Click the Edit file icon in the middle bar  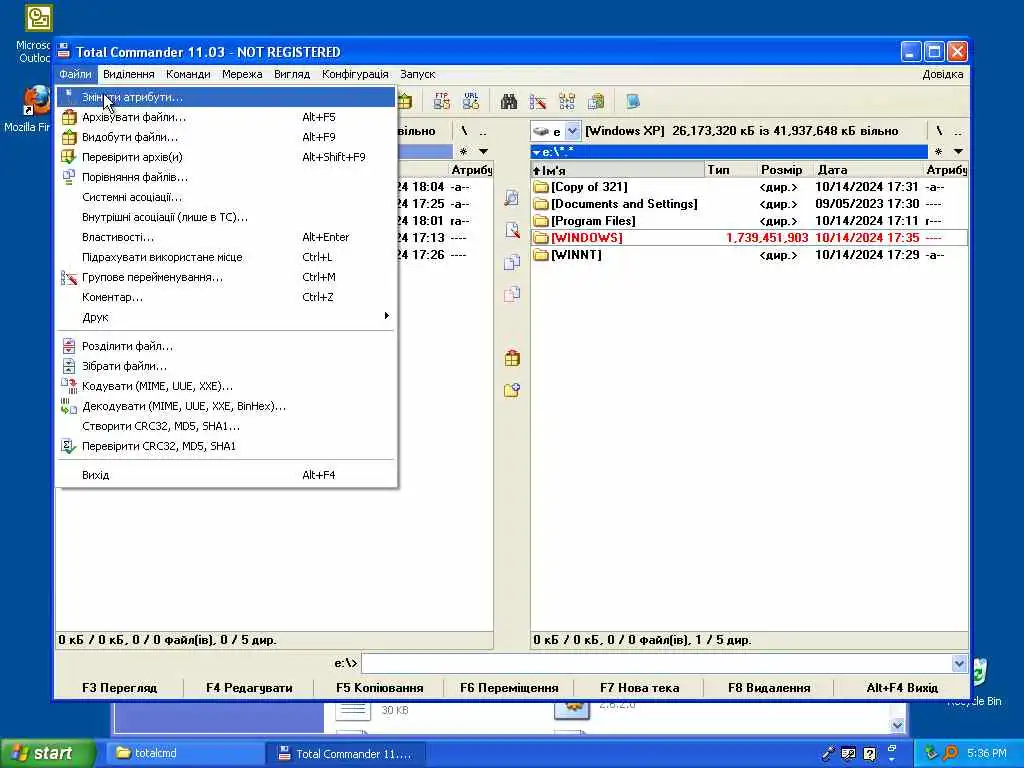(x=512, y=230)
